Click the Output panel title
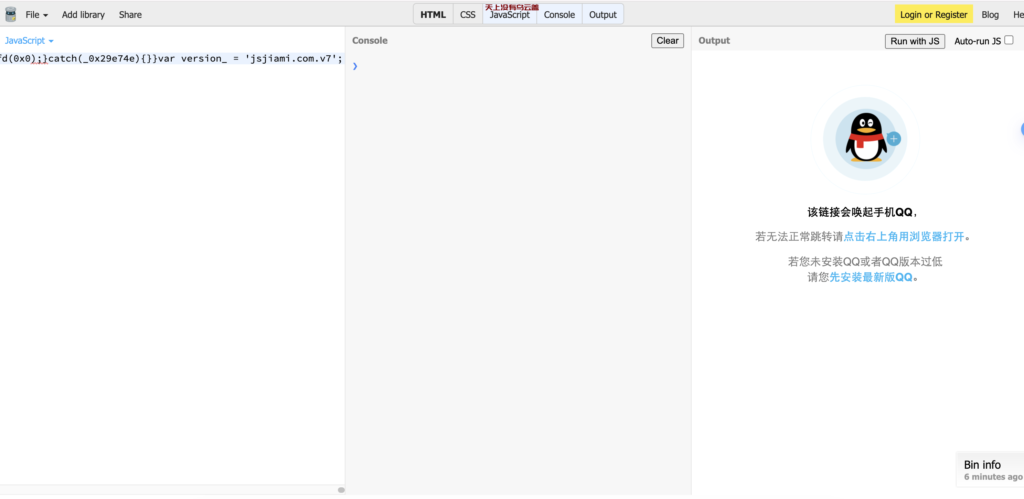Viewport: 1024px width, 499px height. coord(714,40)
